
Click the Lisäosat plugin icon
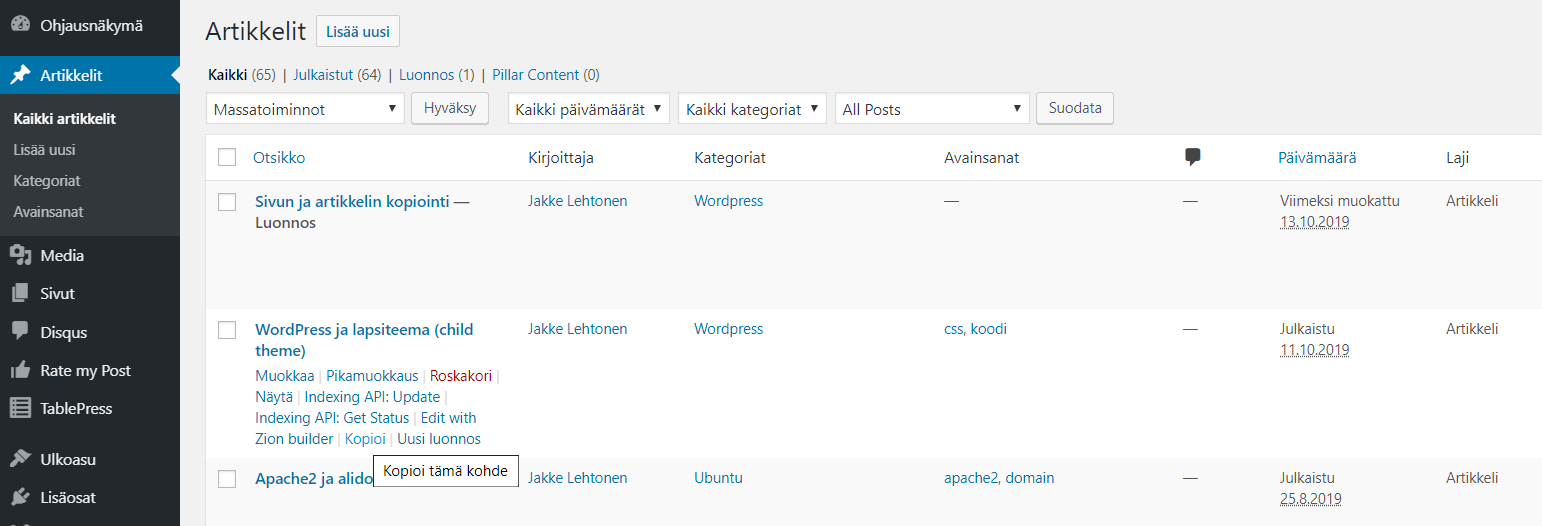pos(20,498)
